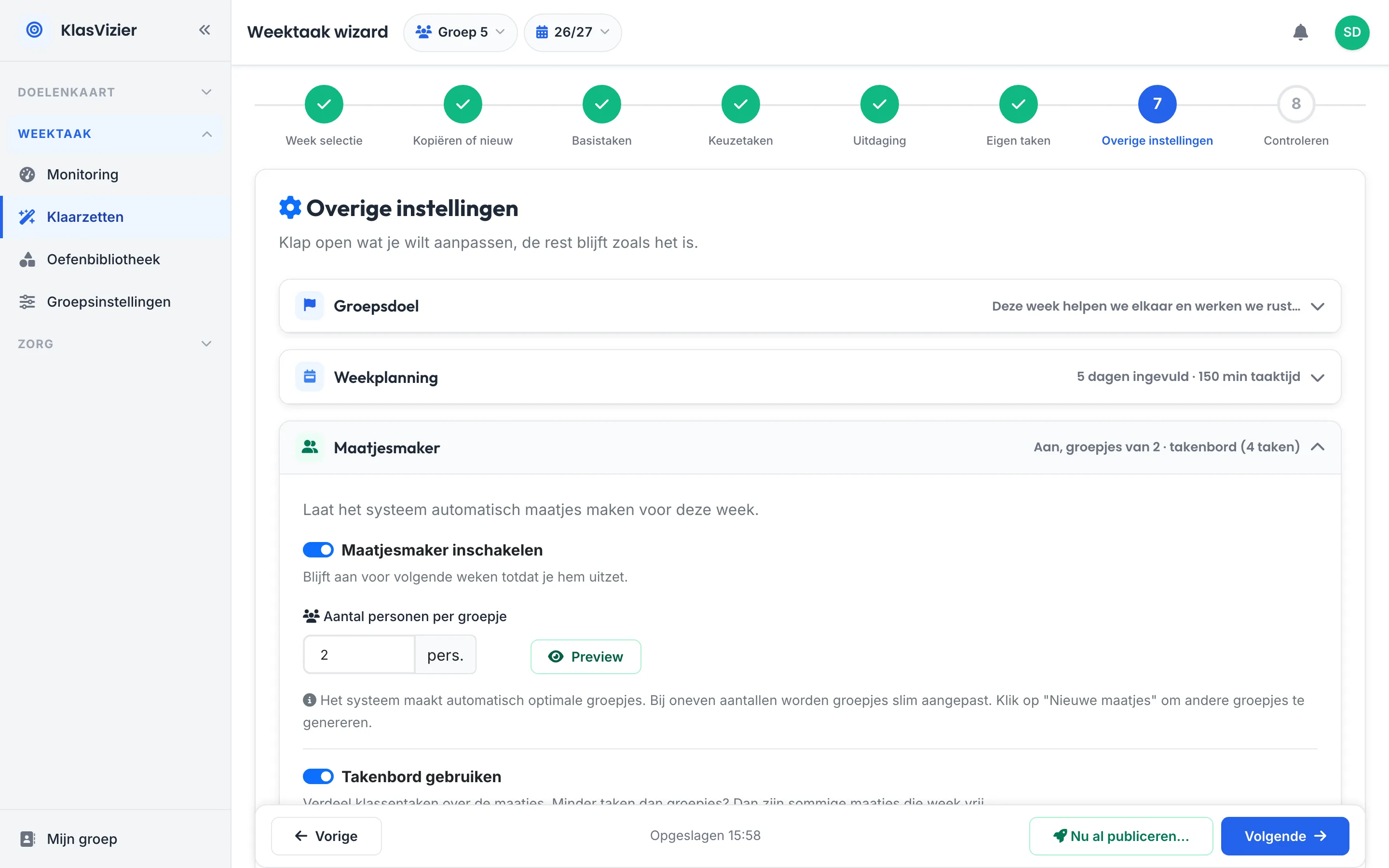
Task: Open notifications bell icon
Action: tap(1300, 32)
